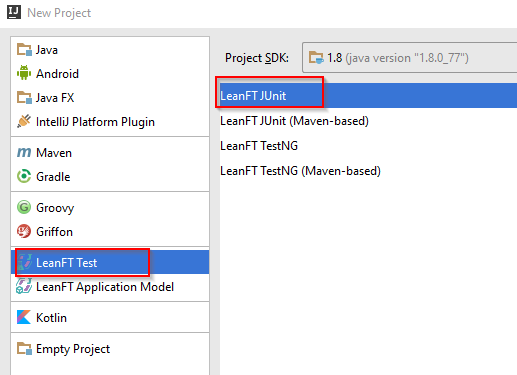This screenshot has width=517, height=375.
Task: Select the Gradle icon
Action: [x=24, y=176]
